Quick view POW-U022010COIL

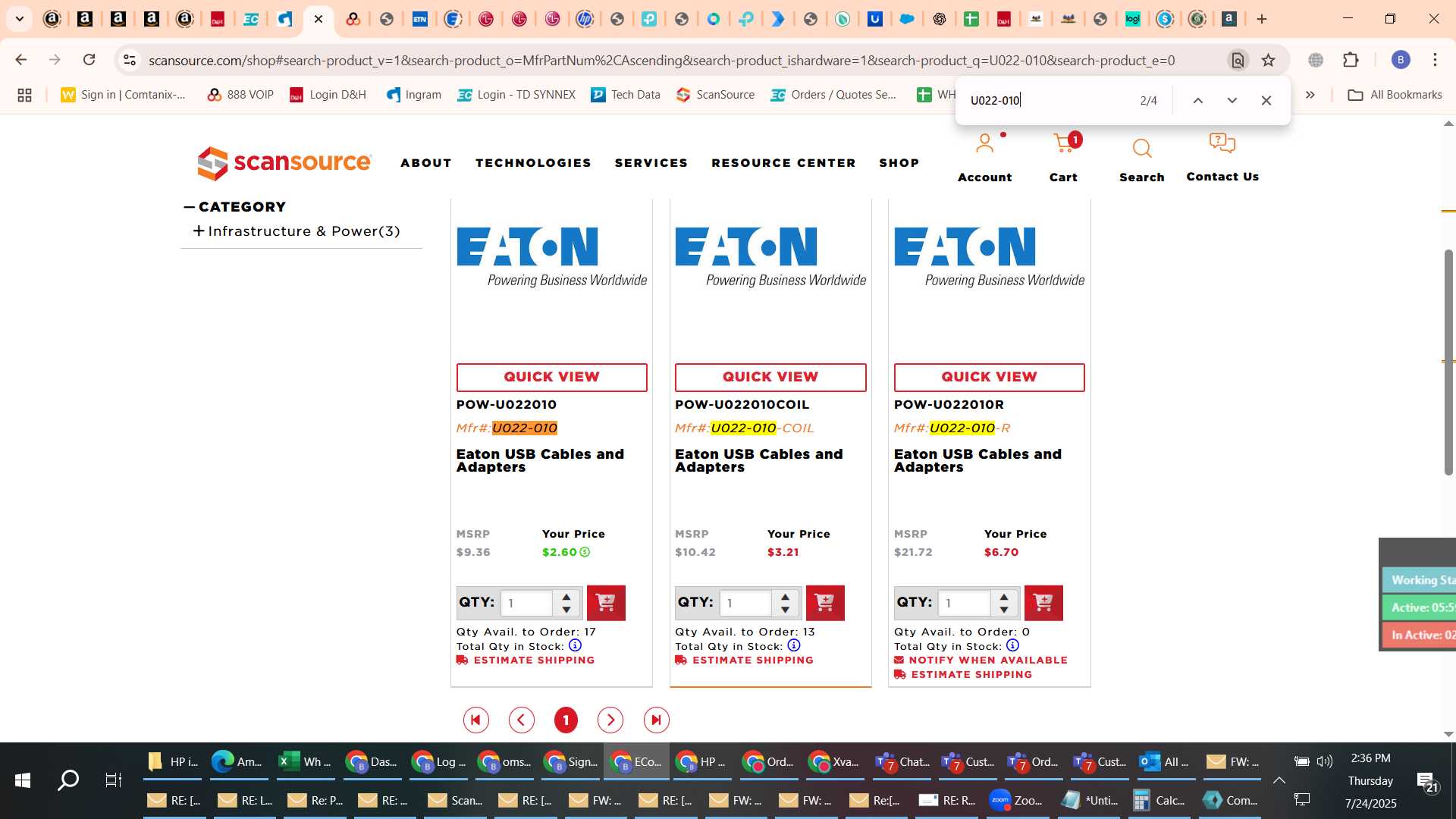[770, 377]
